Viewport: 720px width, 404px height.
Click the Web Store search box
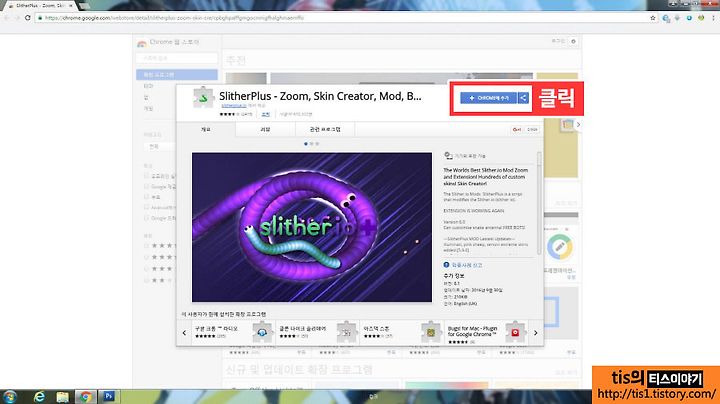click(x=177, y=58)
